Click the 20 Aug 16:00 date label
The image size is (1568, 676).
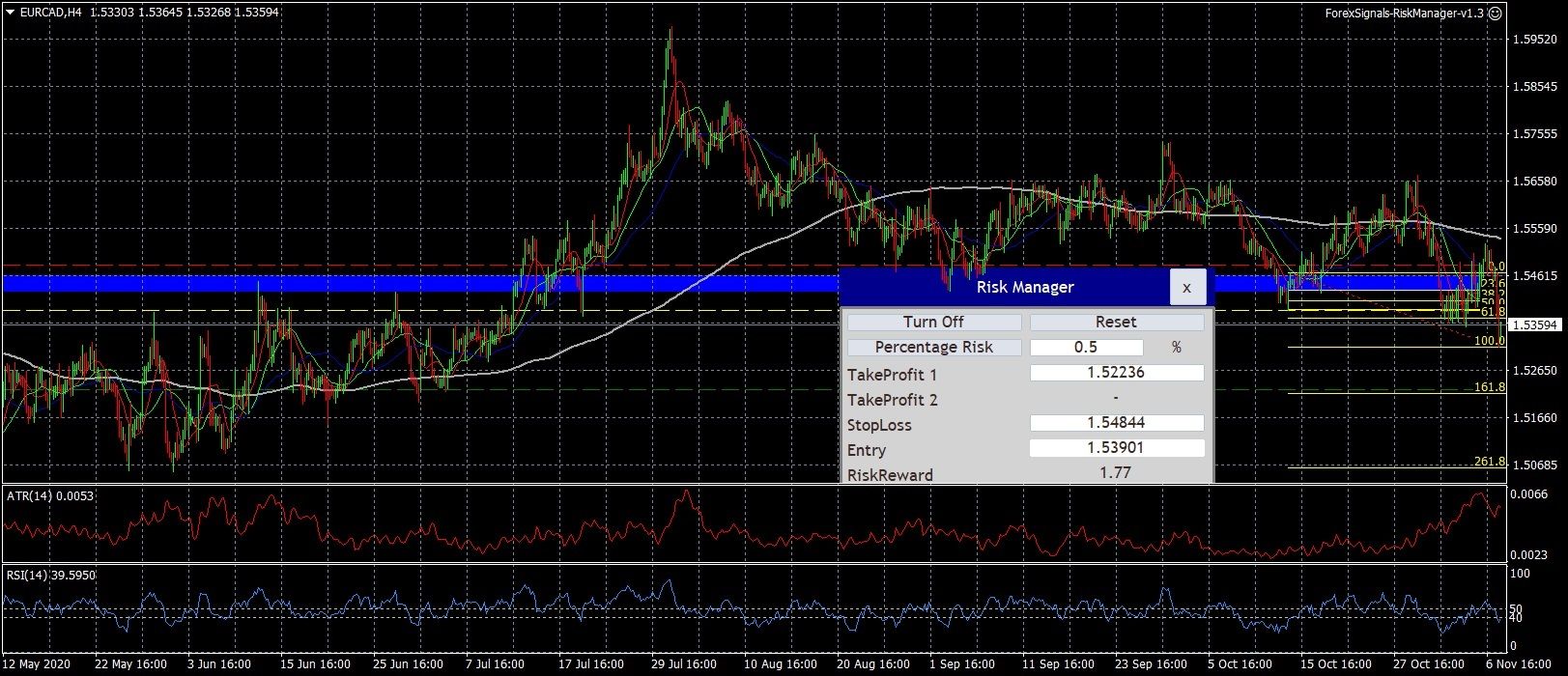pyautogui.click(x=874, y=665)
